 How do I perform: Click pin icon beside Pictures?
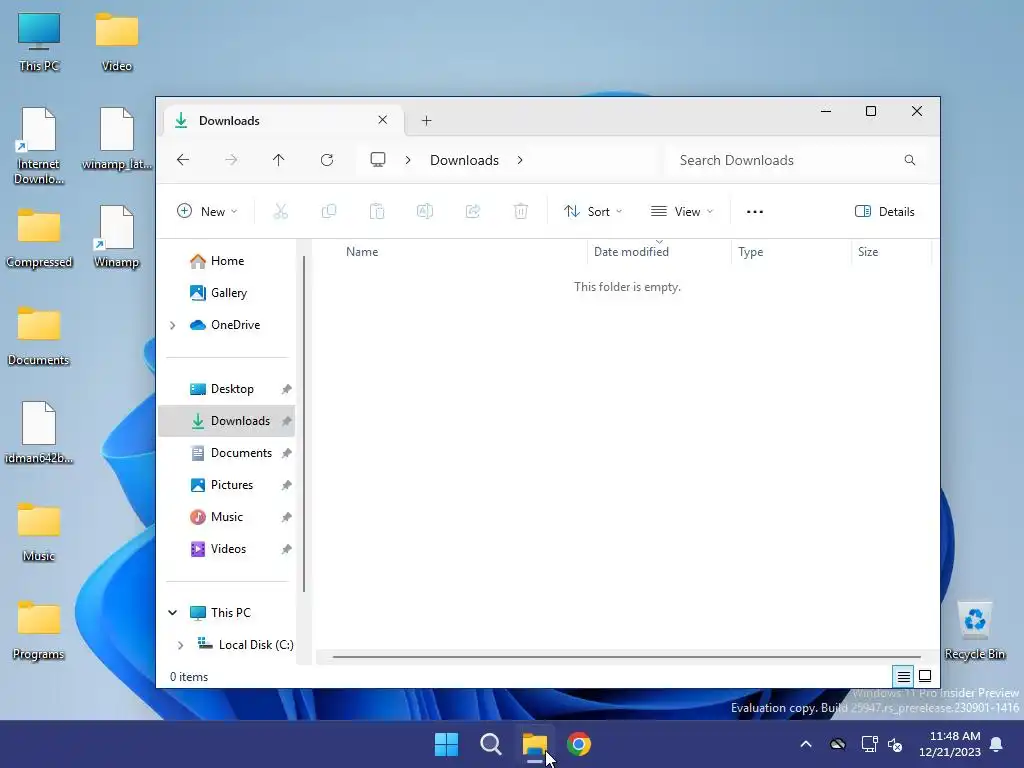286,485
